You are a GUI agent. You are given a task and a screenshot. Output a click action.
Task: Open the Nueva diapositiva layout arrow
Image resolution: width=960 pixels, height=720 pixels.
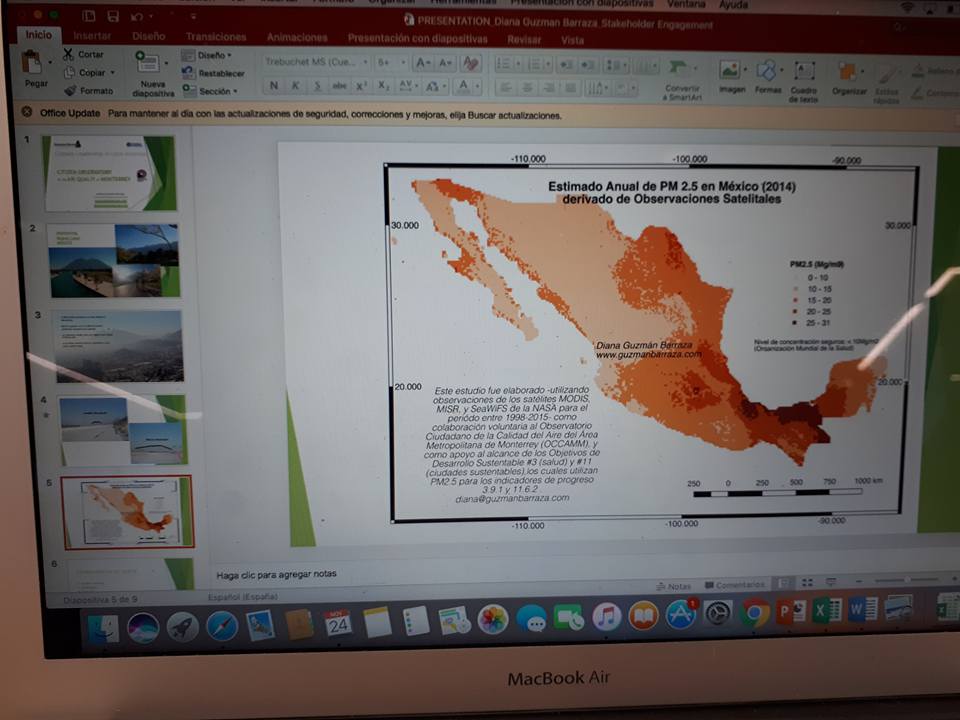tap(166, 63)
